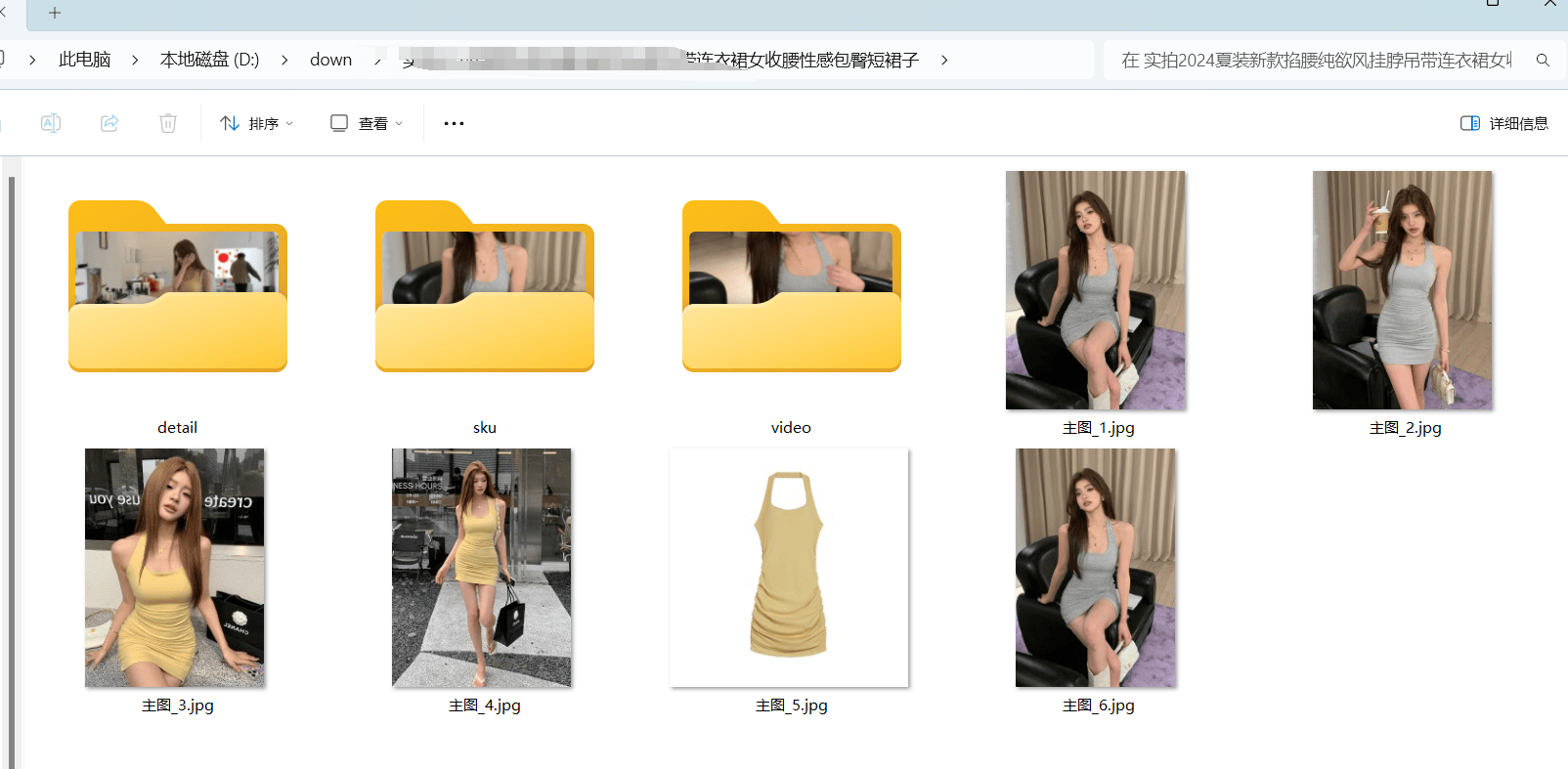This screenshot has height=769, width=1568.
Task: Select the 主图_5.jpg dress thumbnail
Action: (789, 568)
